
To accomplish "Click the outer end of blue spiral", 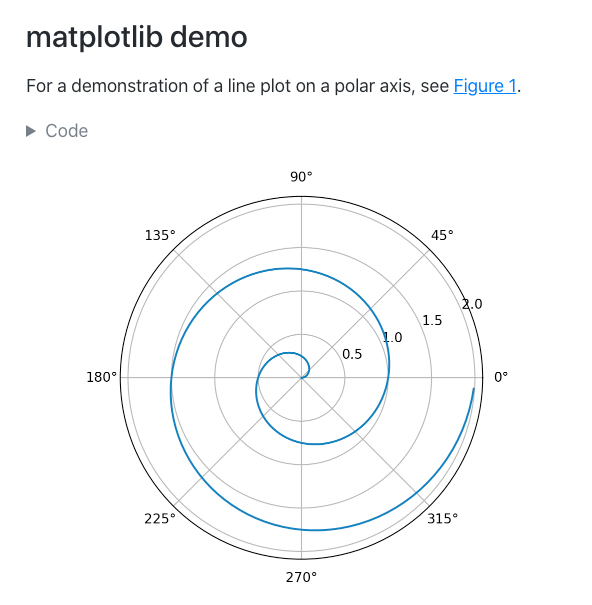I will click(x=474, y=389).
